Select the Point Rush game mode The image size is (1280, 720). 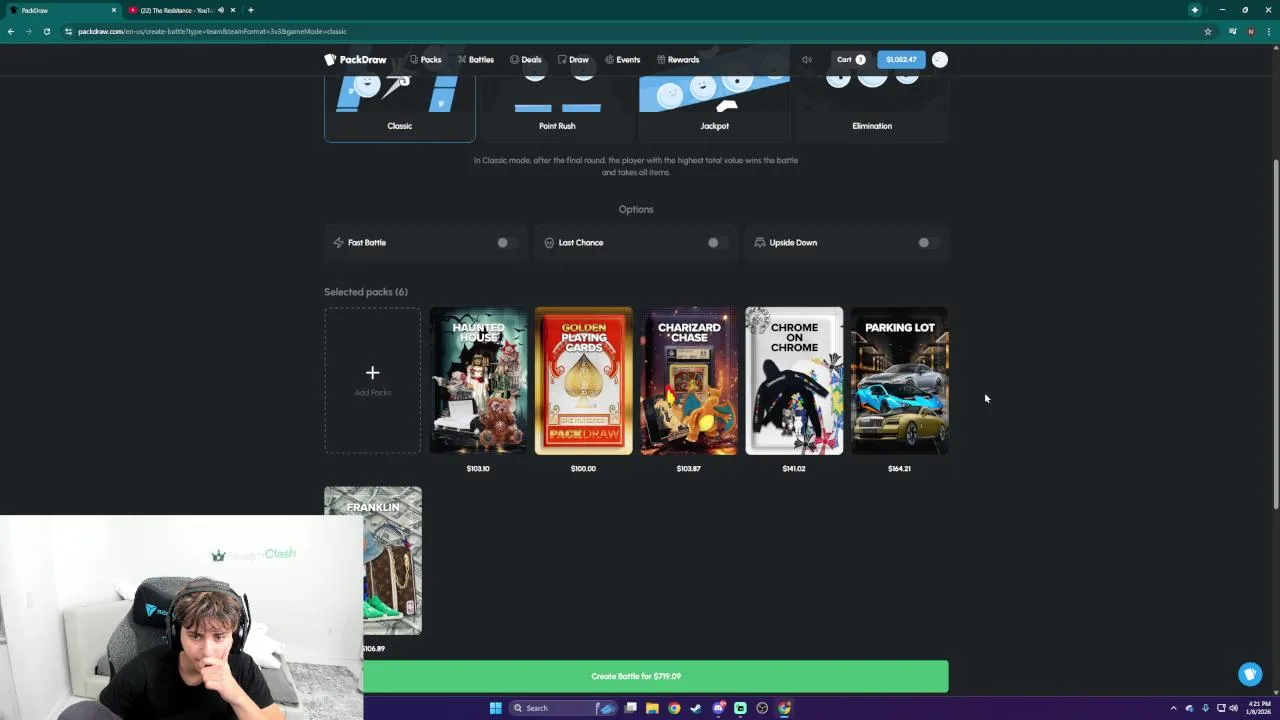pos(557,110)
